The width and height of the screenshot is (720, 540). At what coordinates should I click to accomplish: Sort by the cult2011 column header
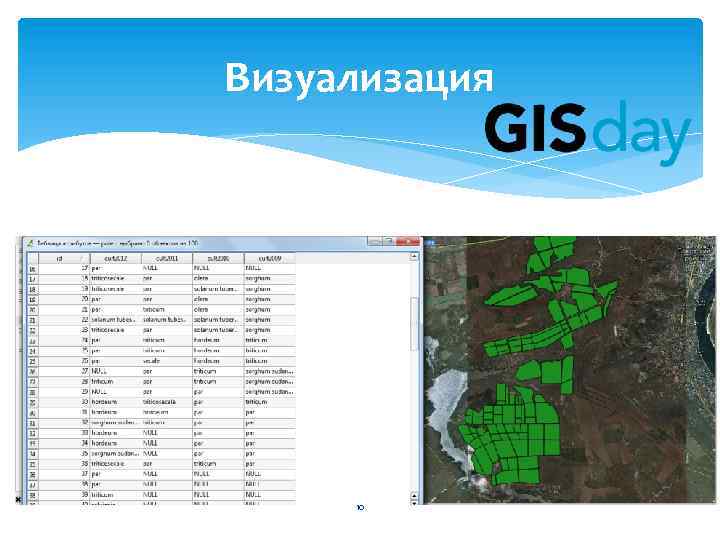pos(167,259)
